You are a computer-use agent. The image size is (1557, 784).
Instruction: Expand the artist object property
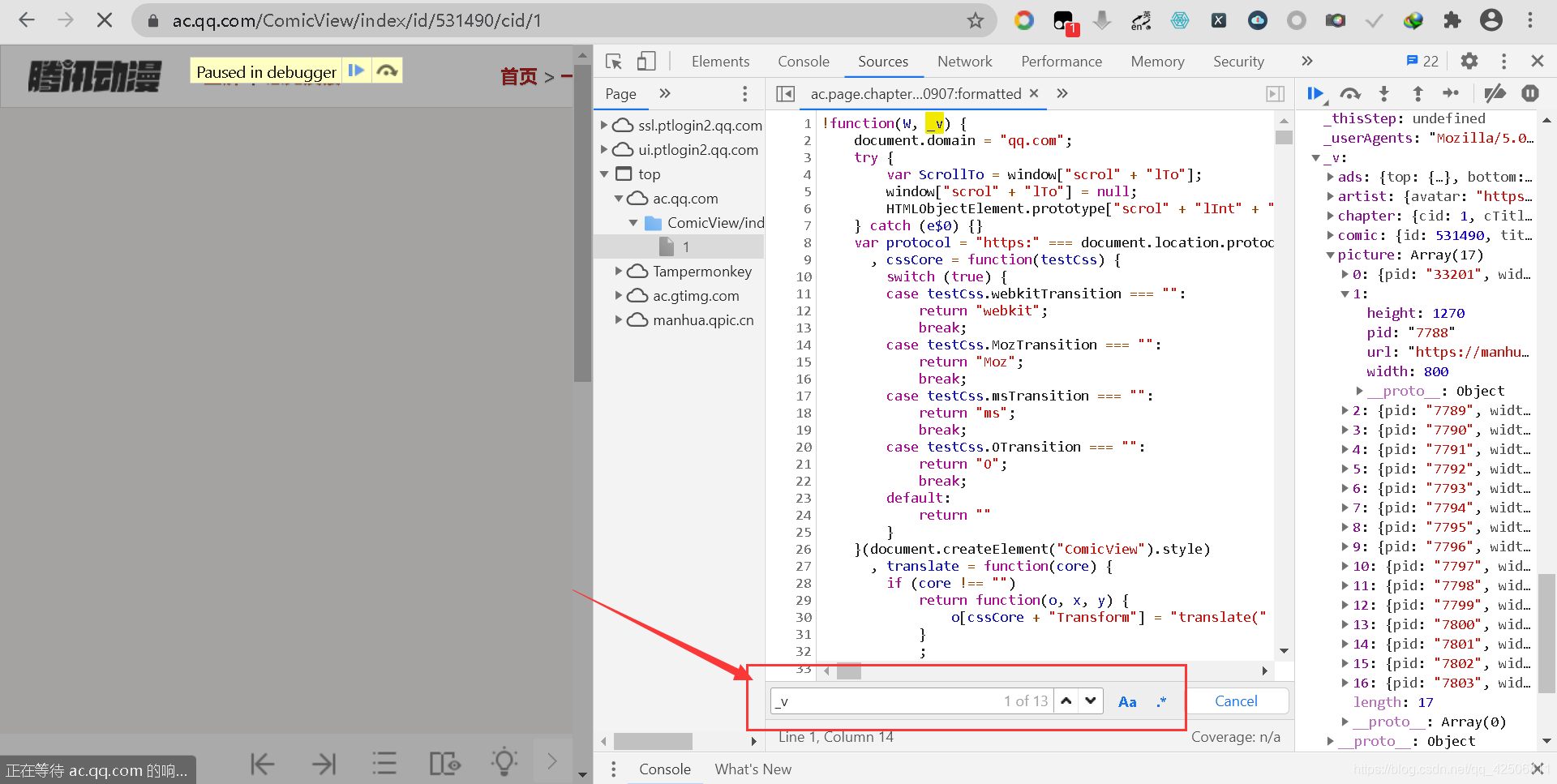[1331, 196]
